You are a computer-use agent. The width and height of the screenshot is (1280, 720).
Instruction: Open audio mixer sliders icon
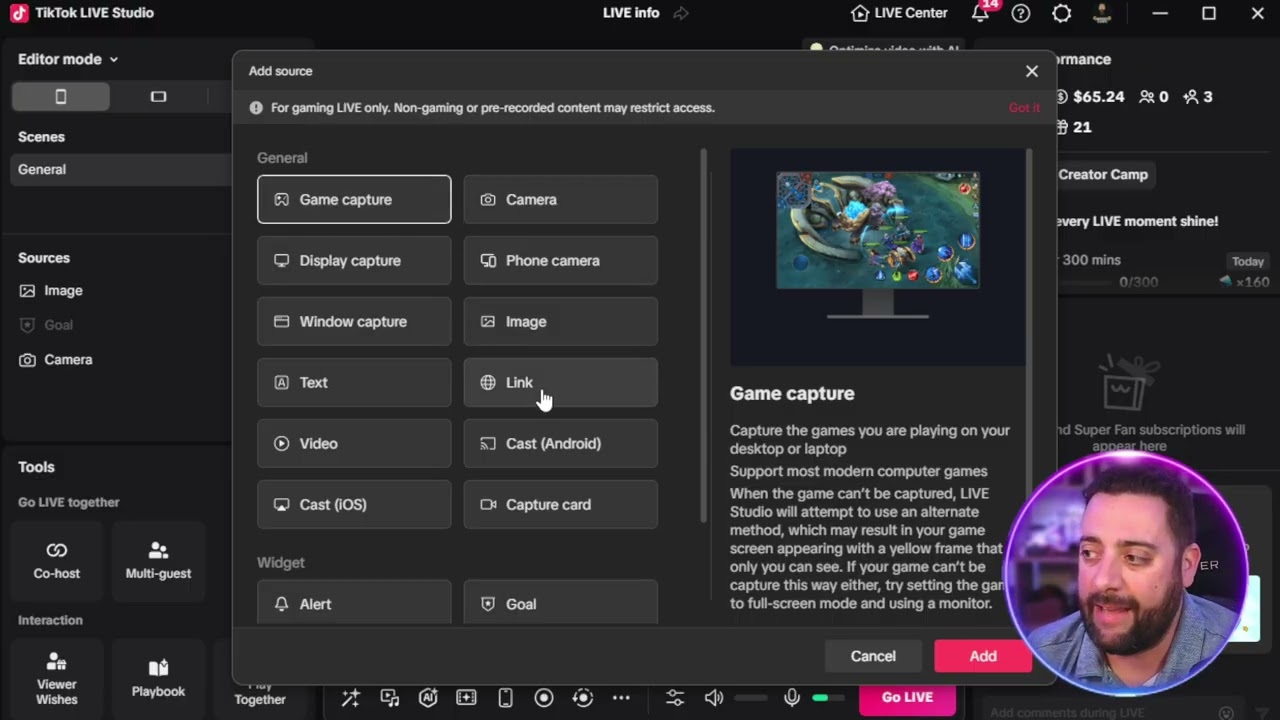(x=675, y=698)
